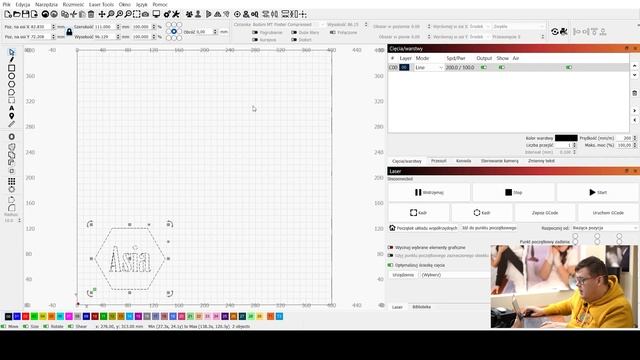Viewport: 640px width, 360px height.
Task: Click the Szerokość width input field
Action: coord(105,27)
